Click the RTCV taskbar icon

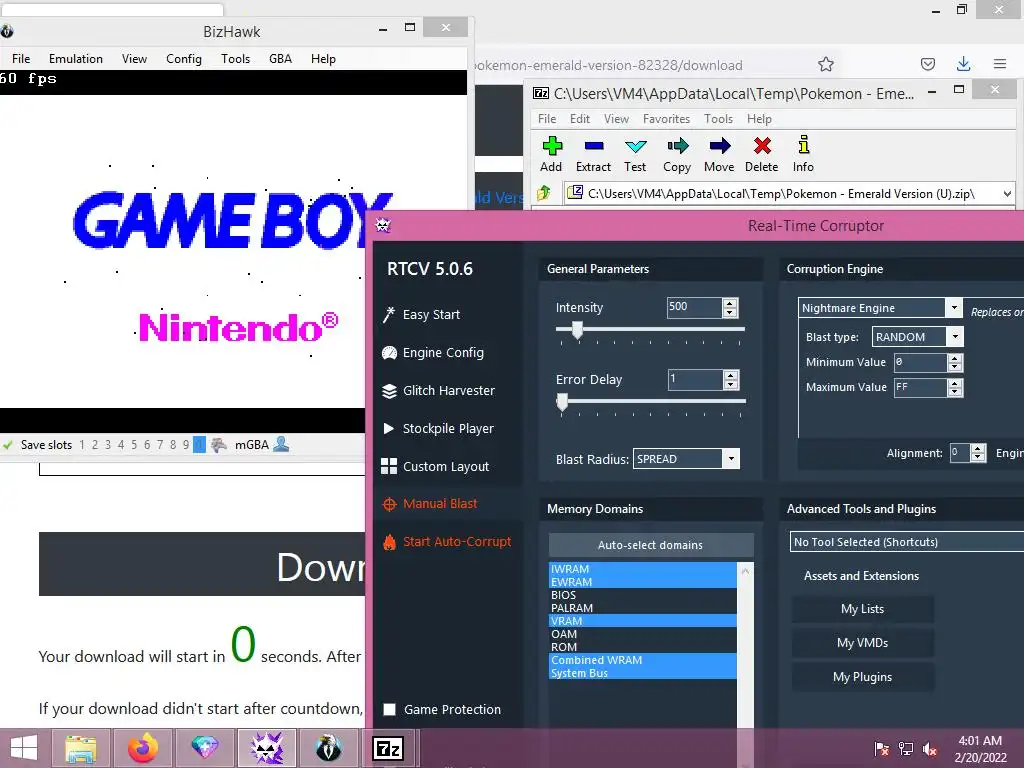(266, 748)
